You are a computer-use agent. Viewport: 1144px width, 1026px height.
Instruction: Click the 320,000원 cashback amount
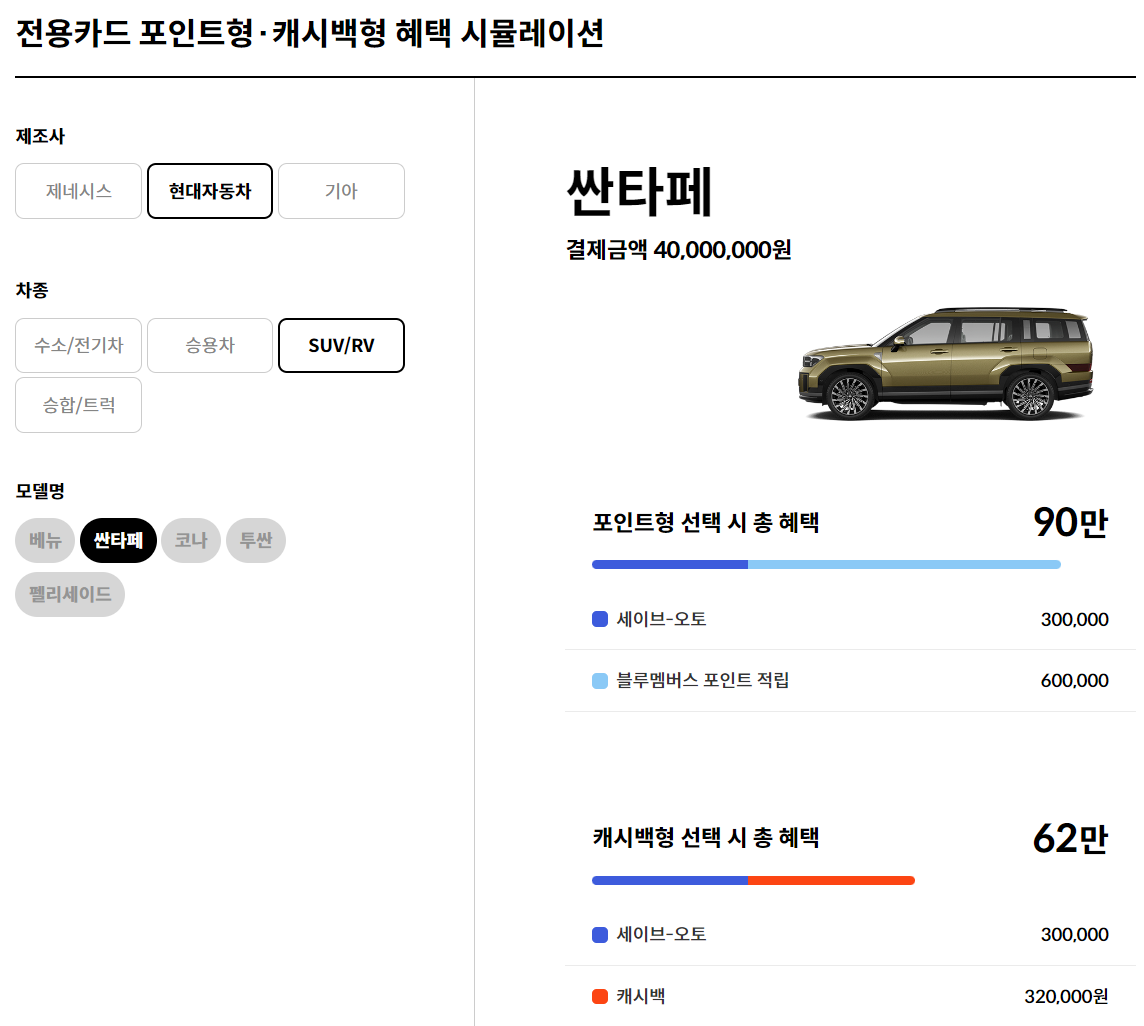[1066, 996]
